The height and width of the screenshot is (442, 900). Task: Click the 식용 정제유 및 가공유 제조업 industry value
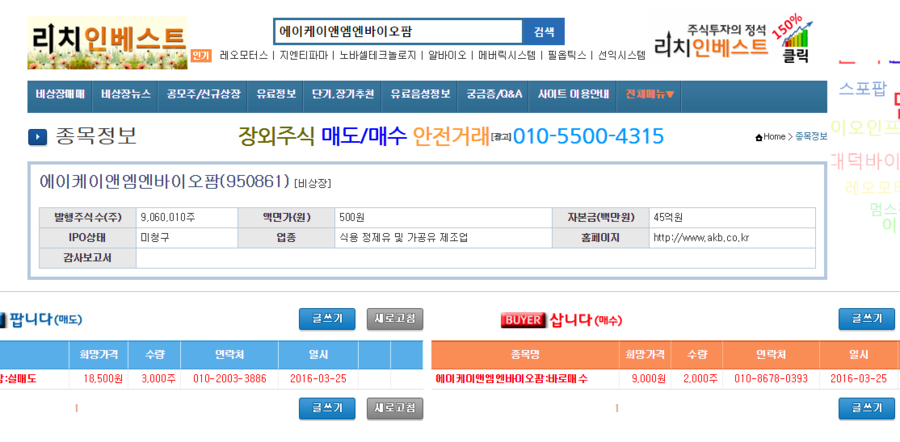tap(404, 238)
